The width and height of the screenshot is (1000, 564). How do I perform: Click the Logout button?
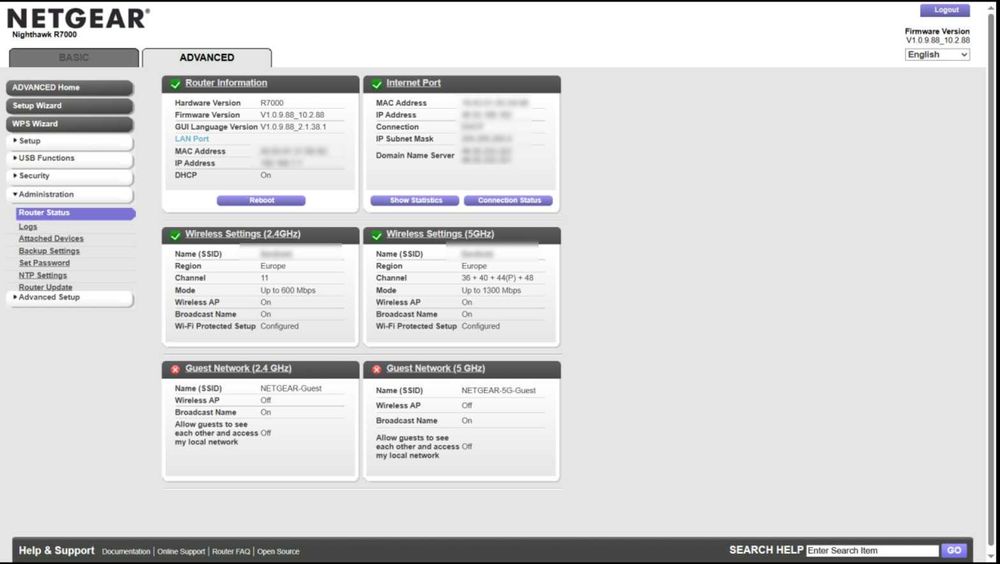[945, 10]
